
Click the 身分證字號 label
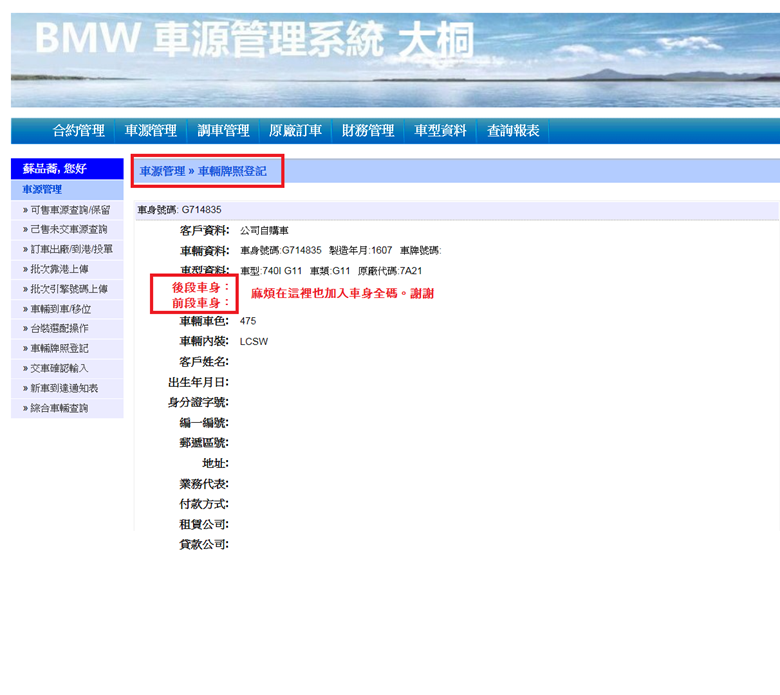198,402
